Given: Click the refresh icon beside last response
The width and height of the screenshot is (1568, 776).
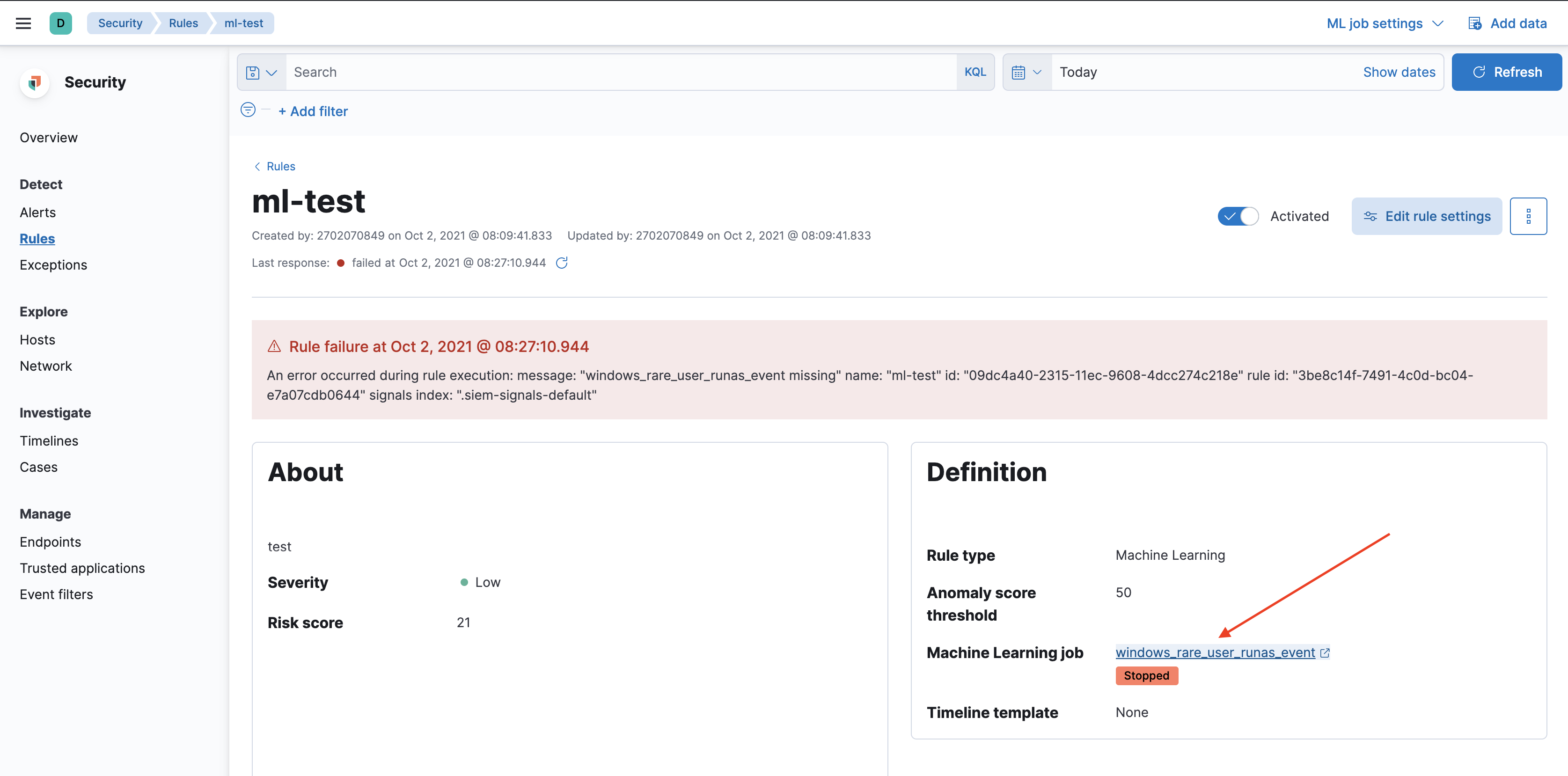Looking at the screenshot, I should [x=562, y=263].
